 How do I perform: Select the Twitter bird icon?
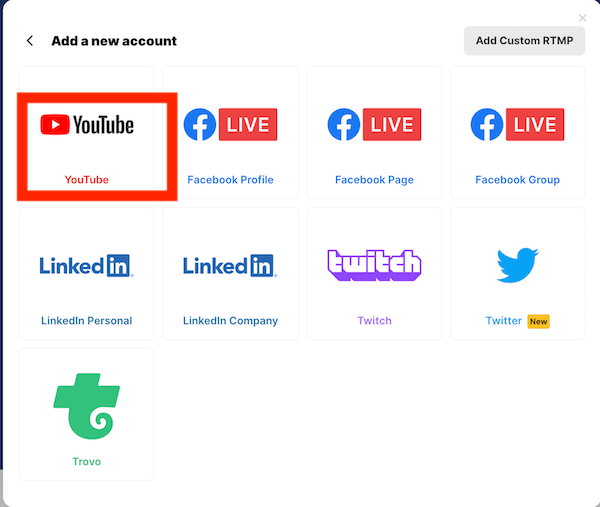click(517, 265)
